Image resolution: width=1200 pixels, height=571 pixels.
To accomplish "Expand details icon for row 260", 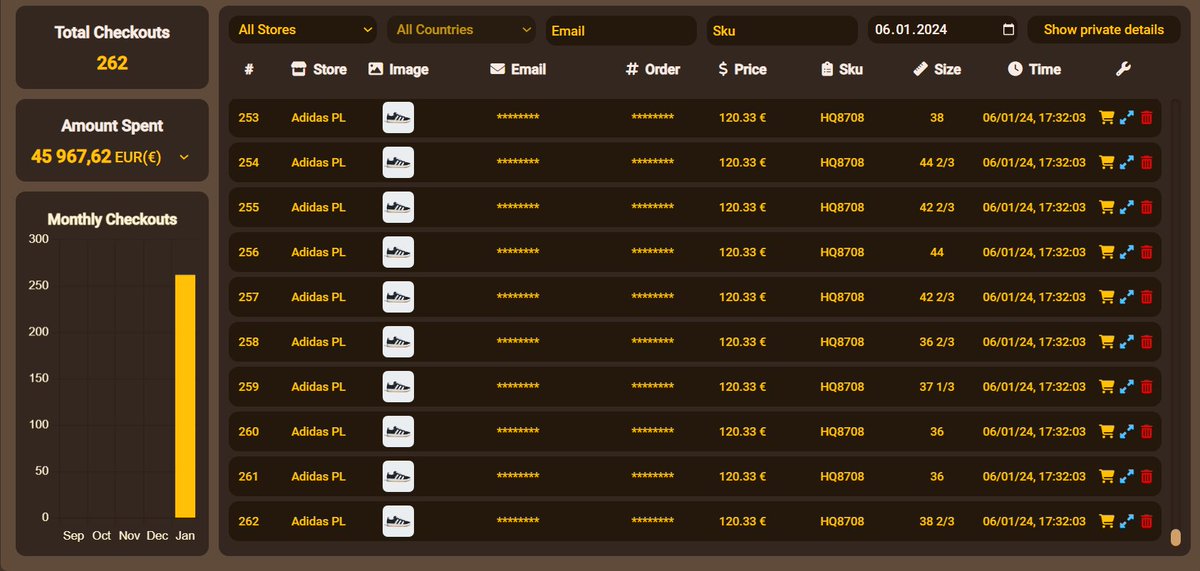I will [x=1127, y=432].
